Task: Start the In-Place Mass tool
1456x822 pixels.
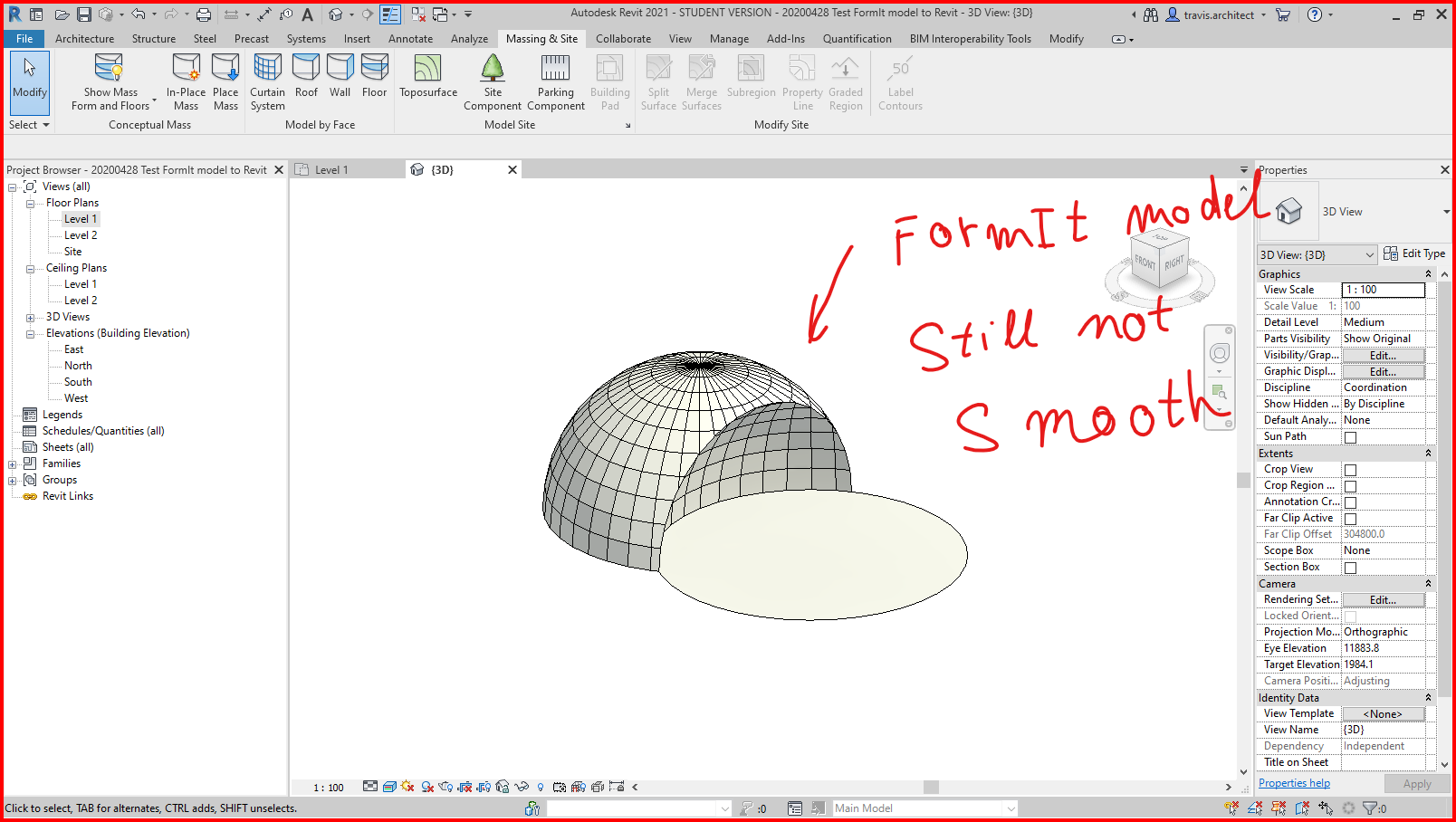Action: point(186,81)
